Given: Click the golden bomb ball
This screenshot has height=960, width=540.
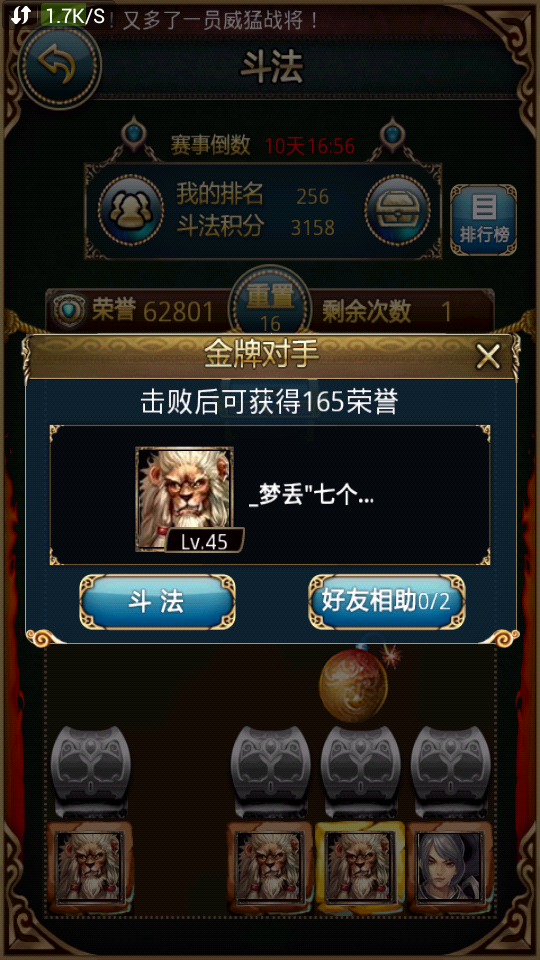Looking at the screenshot, I should click(x=356, y=684).
